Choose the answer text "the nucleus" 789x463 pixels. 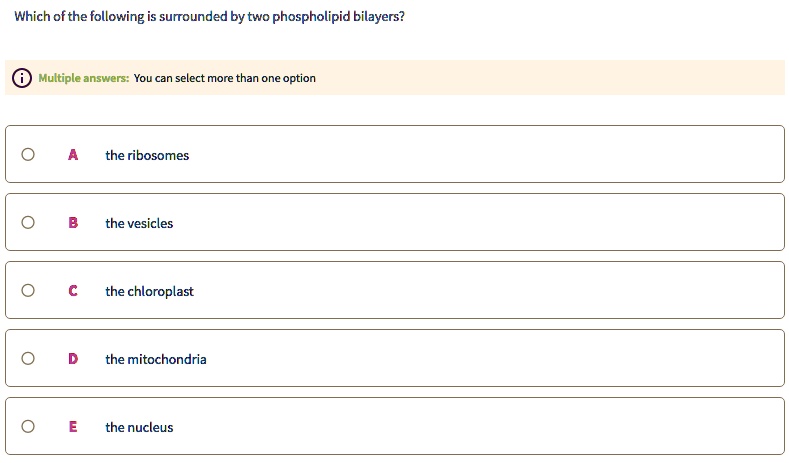pyautogui.click(x=139, y=427)
